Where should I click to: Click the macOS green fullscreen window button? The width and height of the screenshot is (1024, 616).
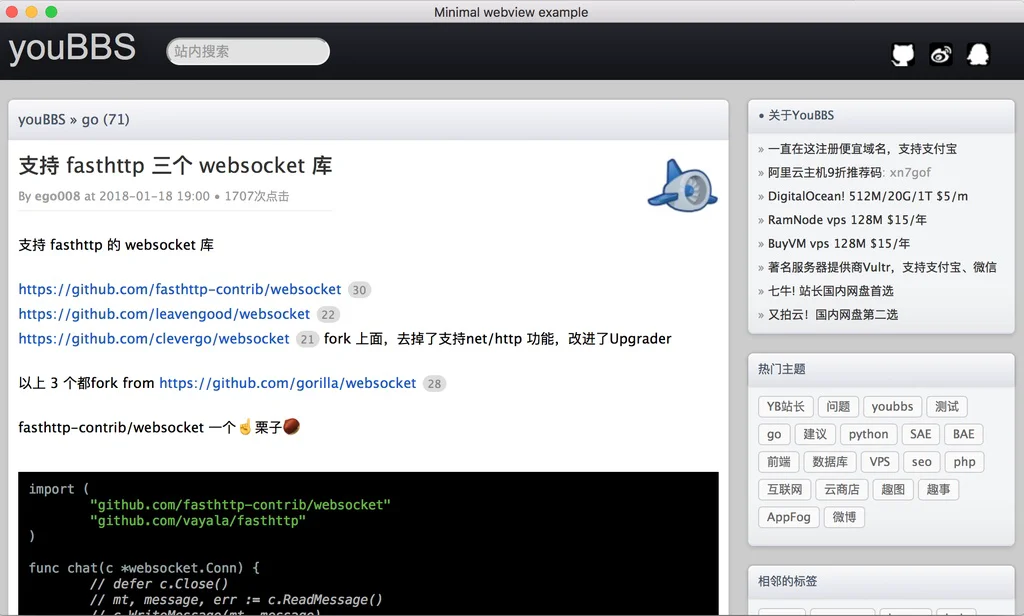[51, 12]
